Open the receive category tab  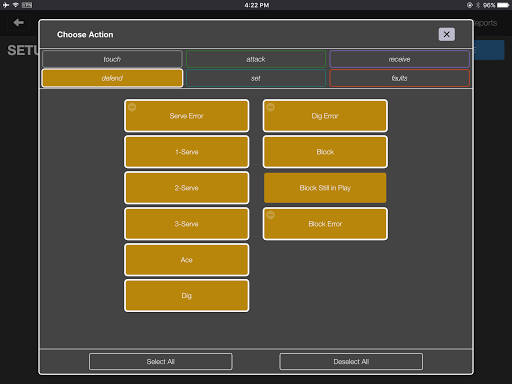coord(399,59)
